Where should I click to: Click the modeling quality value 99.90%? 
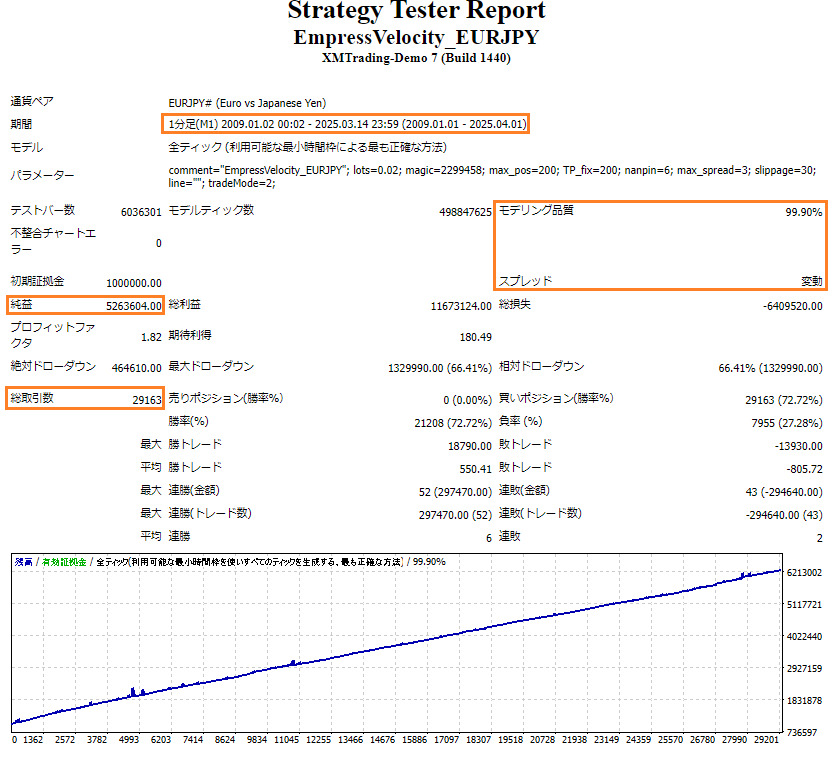coord(804,212)
